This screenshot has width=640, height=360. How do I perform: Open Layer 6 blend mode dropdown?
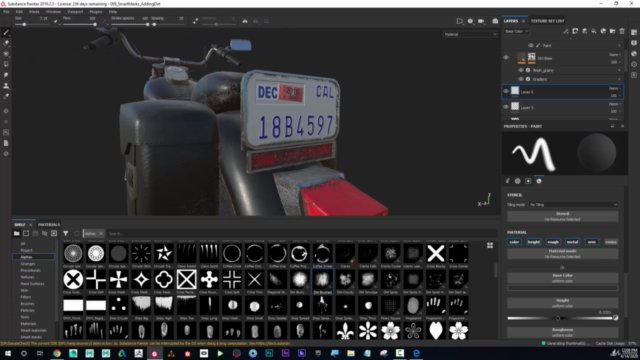[x=615, y=88]
